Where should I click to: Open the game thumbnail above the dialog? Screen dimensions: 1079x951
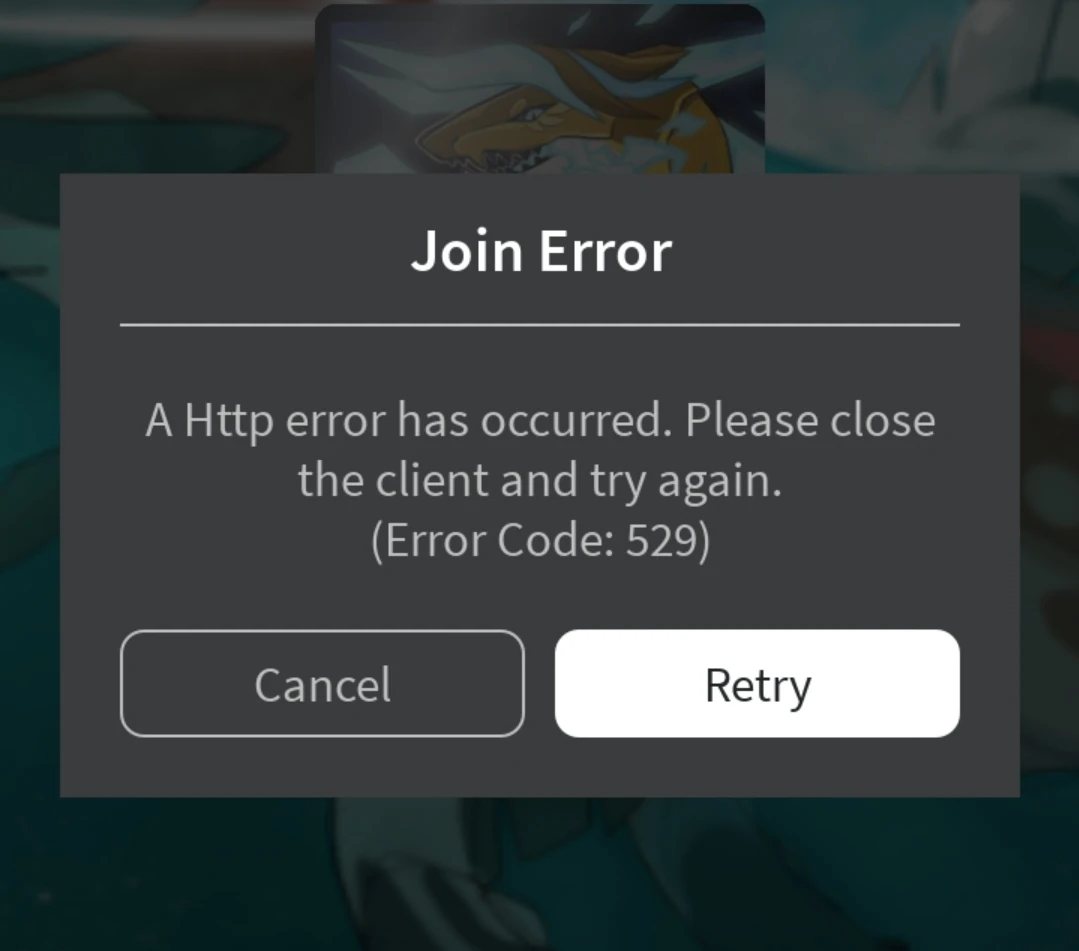pos(540,89)
